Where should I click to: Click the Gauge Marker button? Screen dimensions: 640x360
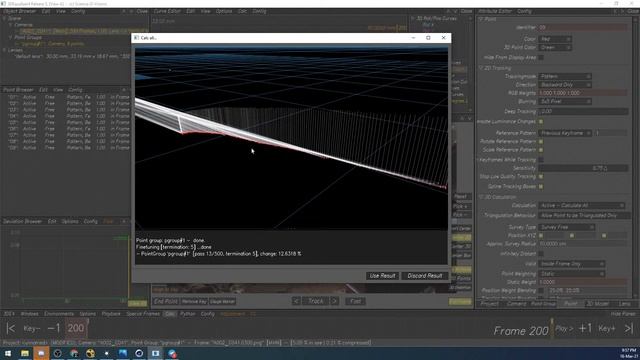(222, 301)
